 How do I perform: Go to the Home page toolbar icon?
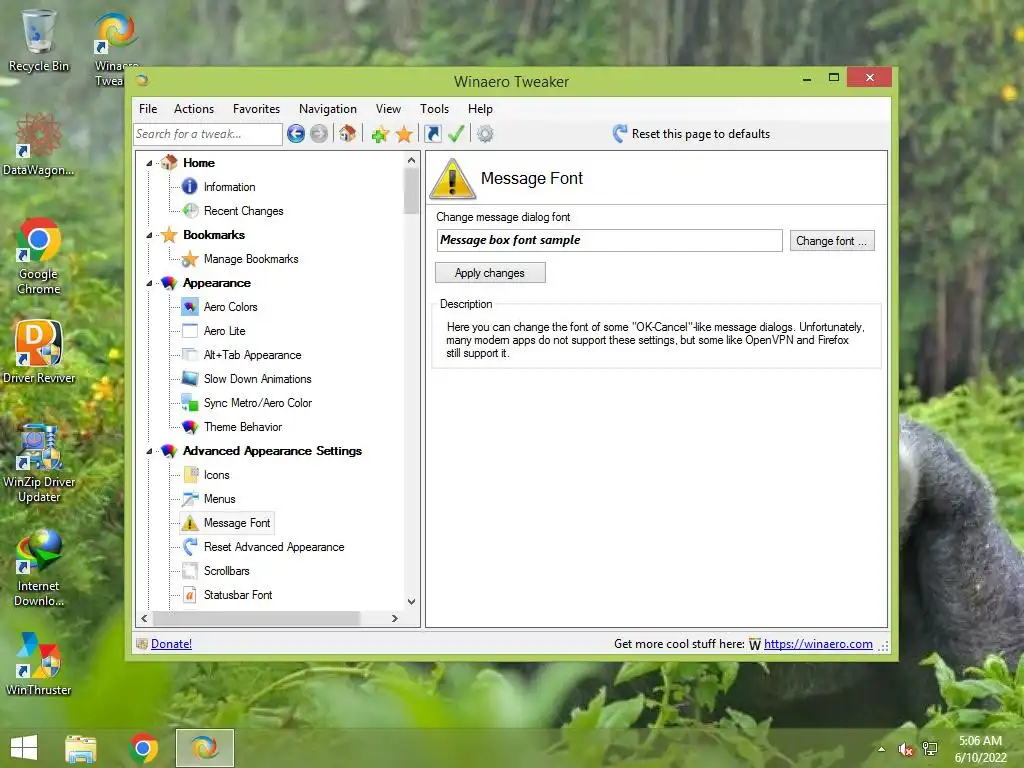347,134
